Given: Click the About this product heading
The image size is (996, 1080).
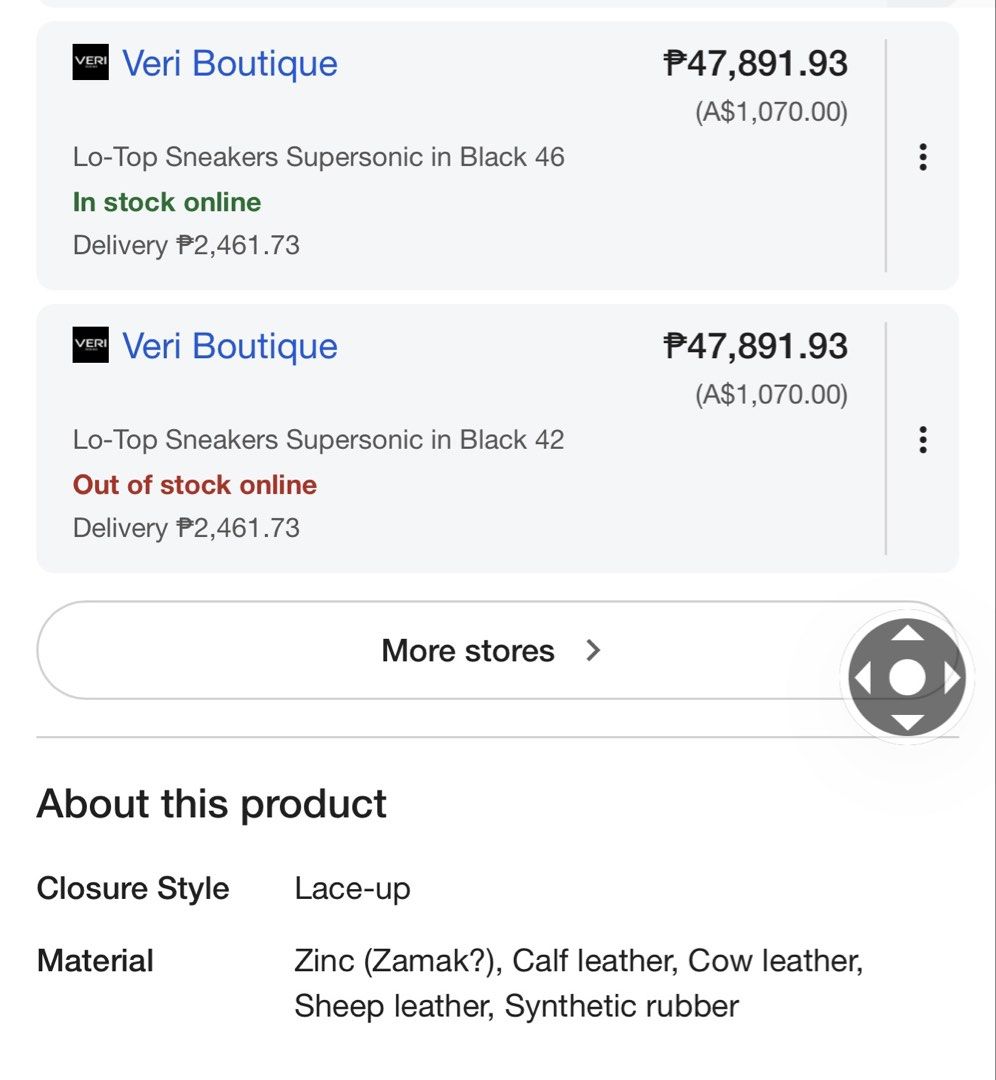Looking at the screenshot, I should coord(211,804).
